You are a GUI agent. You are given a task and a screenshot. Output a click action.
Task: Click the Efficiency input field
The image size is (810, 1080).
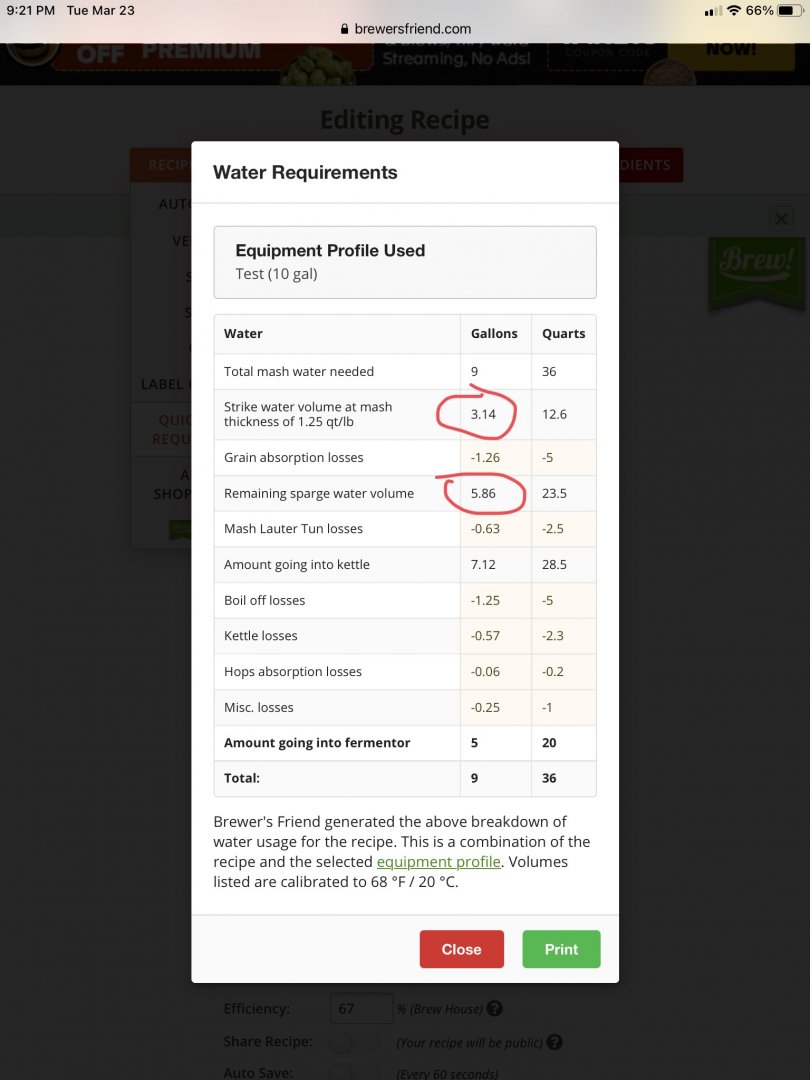tap(360, 1009)
